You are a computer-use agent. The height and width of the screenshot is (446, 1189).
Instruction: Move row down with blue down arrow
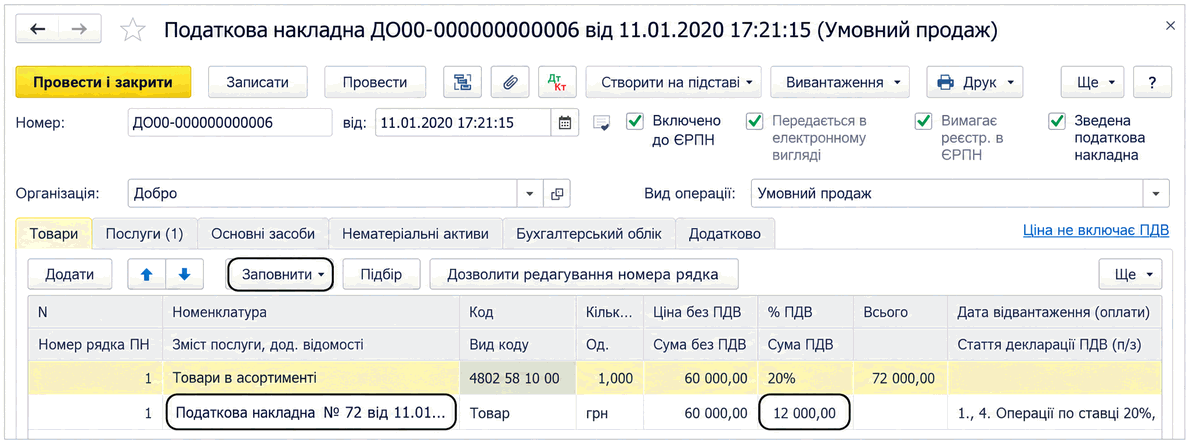pyautogui.click(x=185, y=274)
